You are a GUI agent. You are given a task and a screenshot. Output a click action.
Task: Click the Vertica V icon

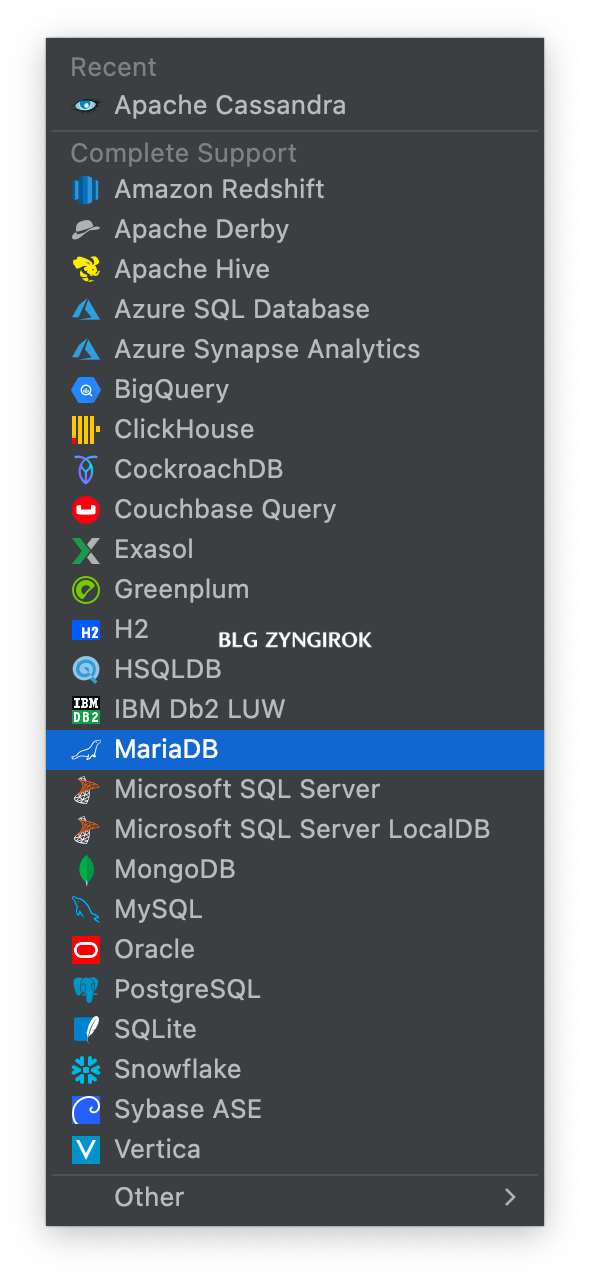coord(86,1149)
